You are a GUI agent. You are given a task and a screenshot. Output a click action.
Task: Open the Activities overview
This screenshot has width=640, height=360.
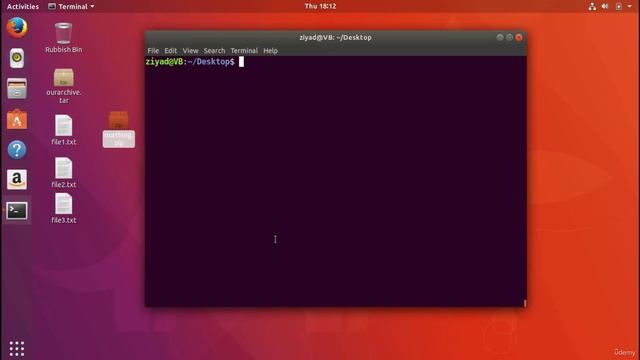point(23,6)
